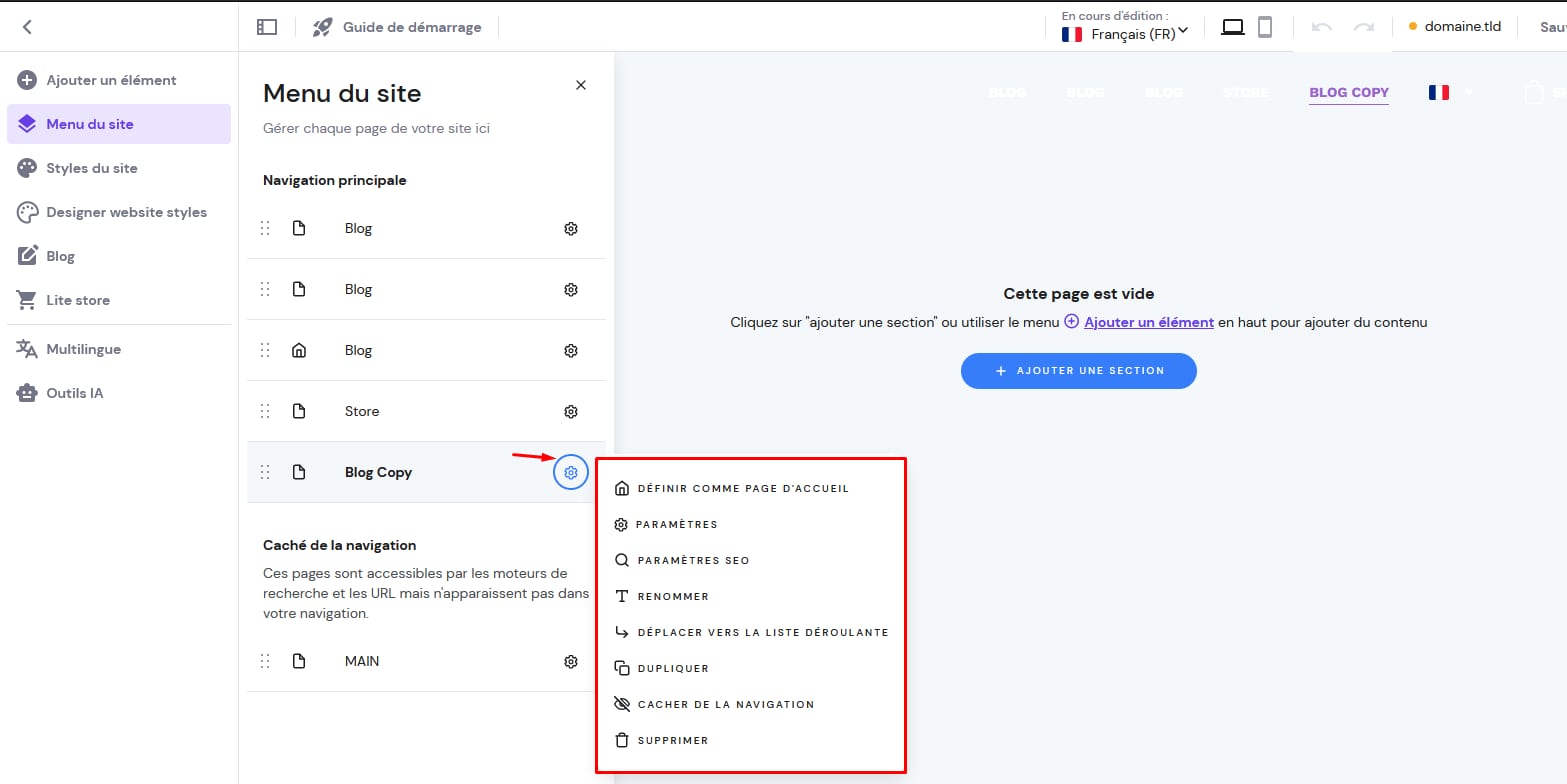1567x784 pixels.
Task: Select Définir comme page d'accueil
Action: [742, 488]
